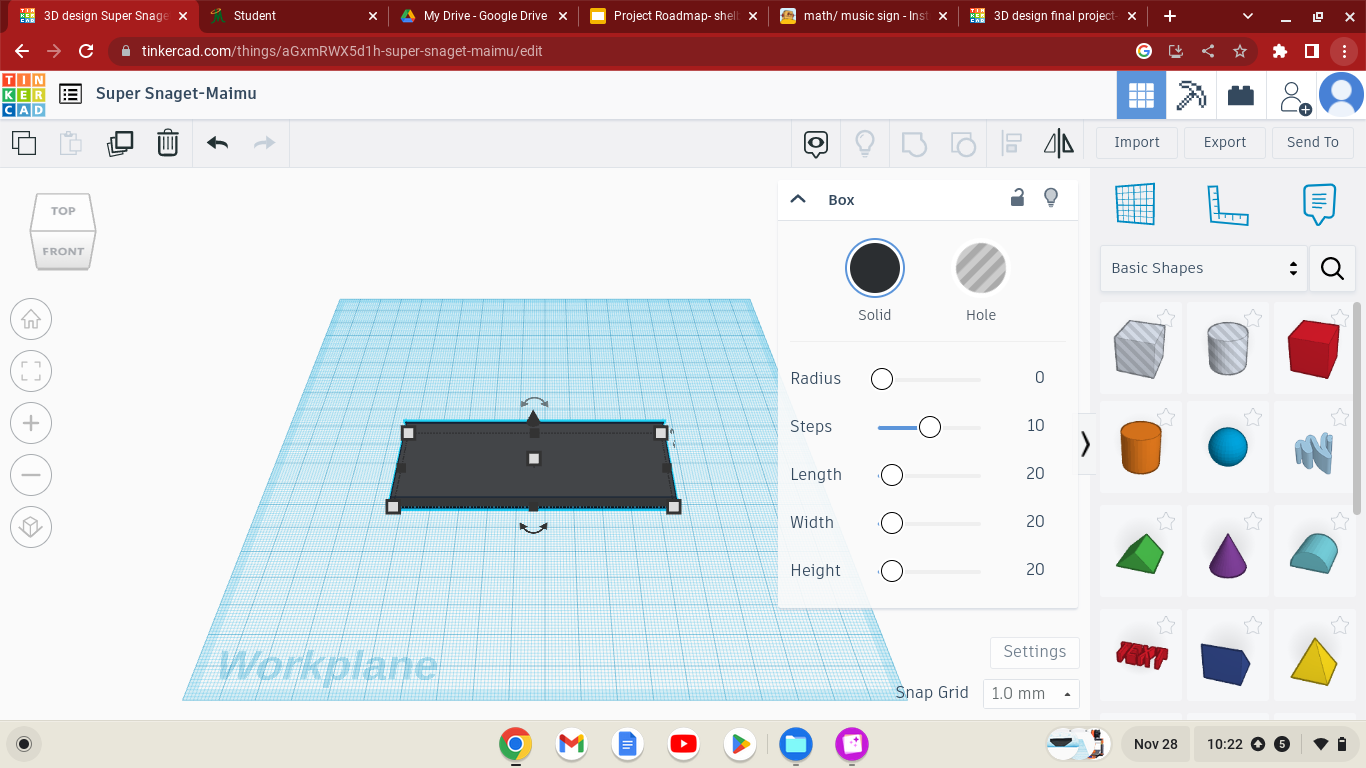Select the red box shape thumbnail

(x=1313, y=348)
